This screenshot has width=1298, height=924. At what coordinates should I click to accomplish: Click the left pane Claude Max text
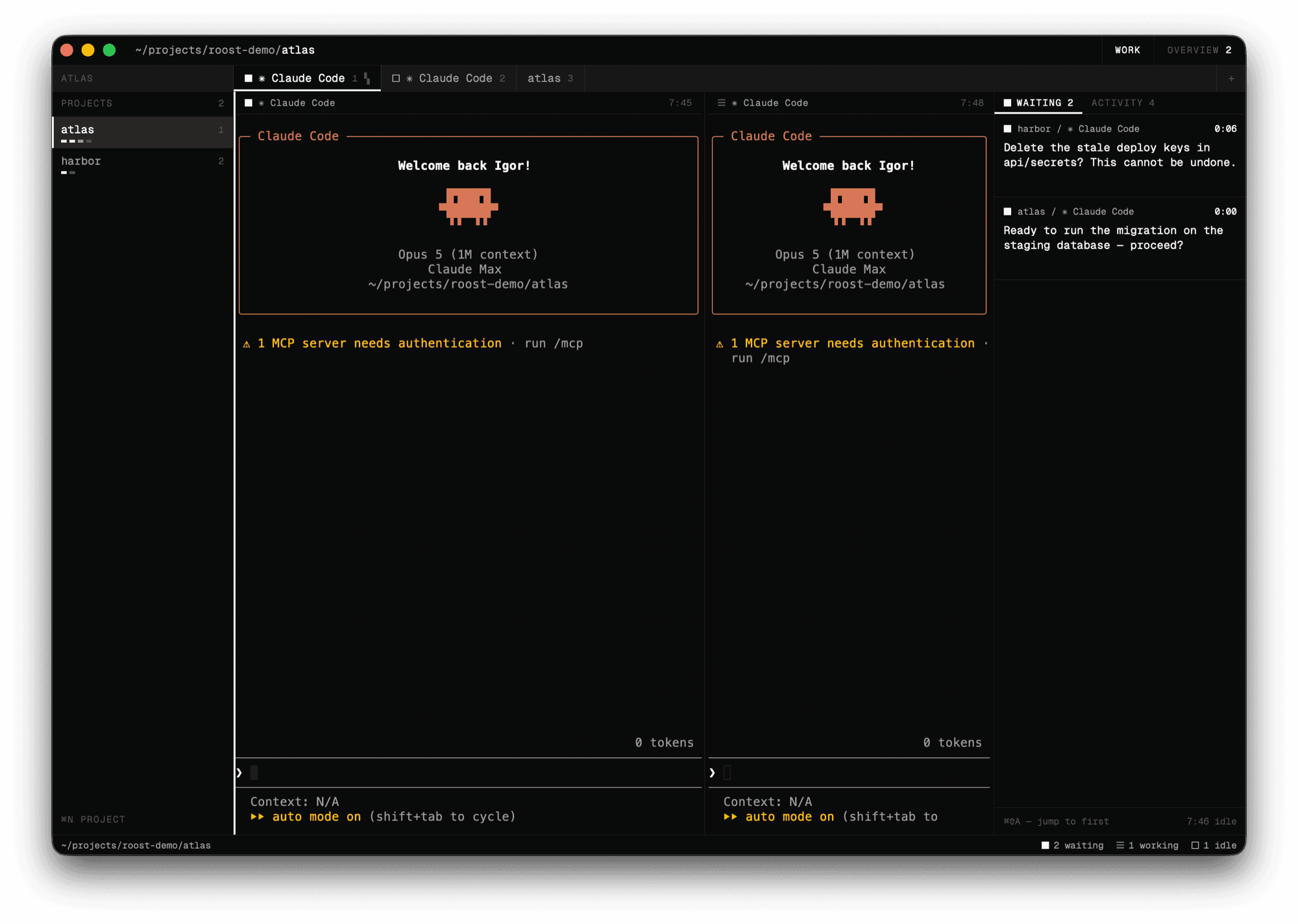coord(464,269)
